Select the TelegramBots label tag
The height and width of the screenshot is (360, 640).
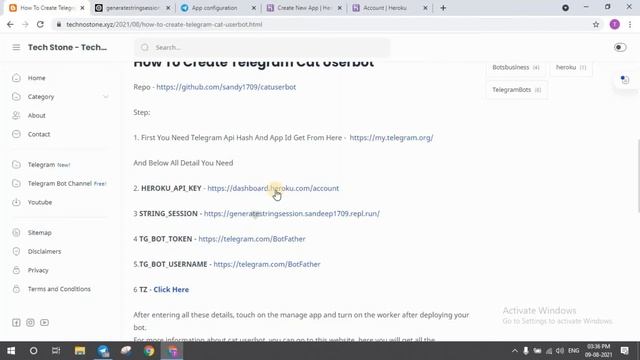tap(516, 90)
